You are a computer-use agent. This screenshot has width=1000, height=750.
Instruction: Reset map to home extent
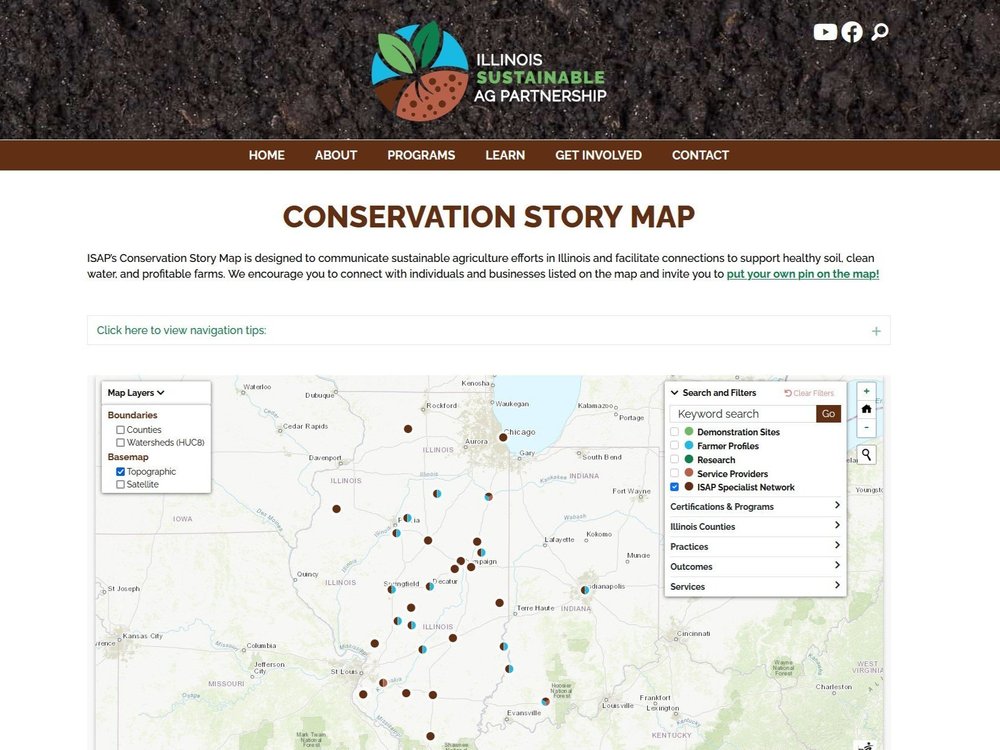pos(866,409)
